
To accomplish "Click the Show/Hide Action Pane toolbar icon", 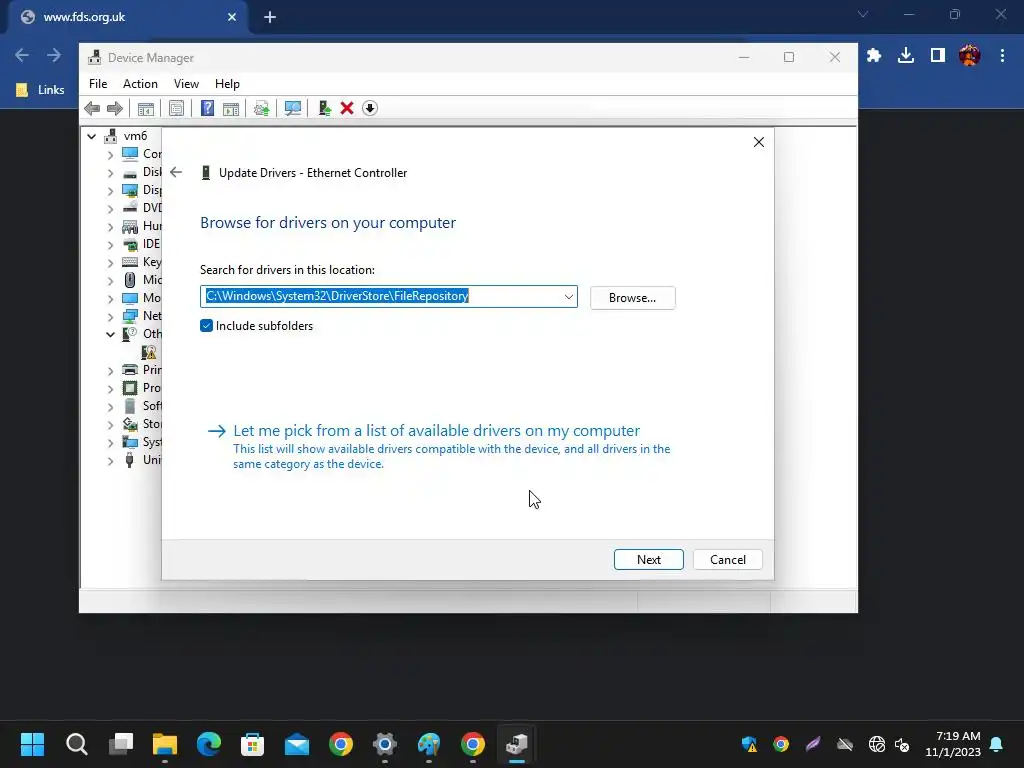I will [x=231, y=108].
